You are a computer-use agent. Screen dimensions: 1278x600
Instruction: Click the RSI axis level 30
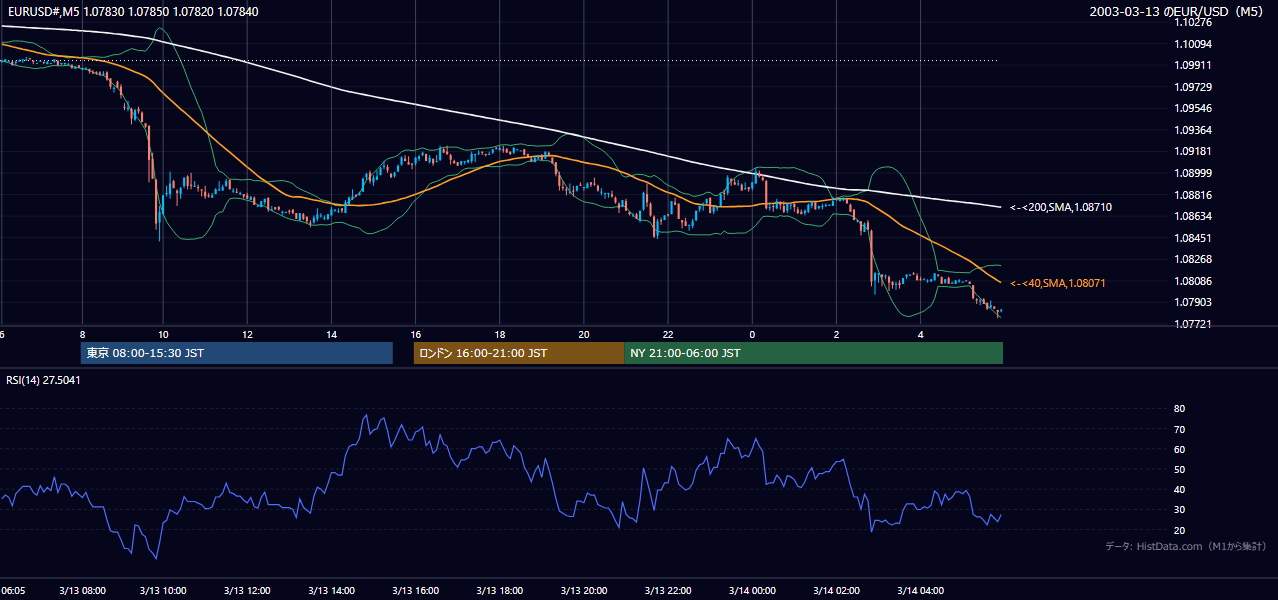click(1179, 510)
